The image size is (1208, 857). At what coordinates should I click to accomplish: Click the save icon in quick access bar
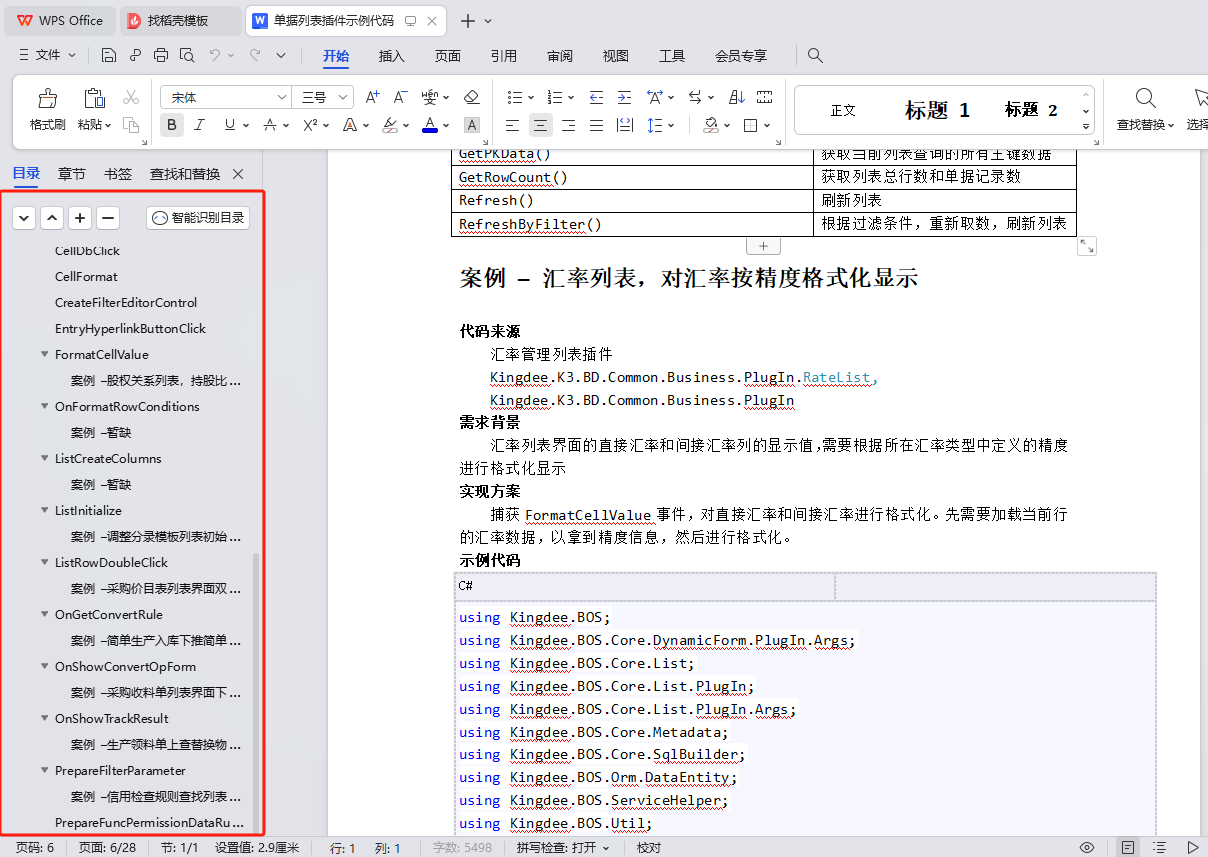coord(108,55)
